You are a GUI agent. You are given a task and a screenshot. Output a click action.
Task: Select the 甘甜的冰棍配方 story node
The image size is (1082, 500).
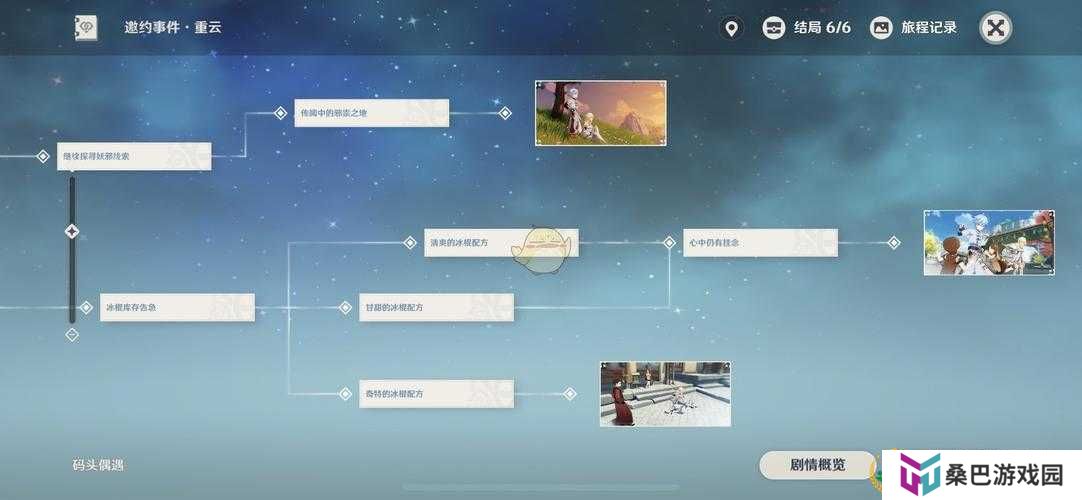point(436,308)
